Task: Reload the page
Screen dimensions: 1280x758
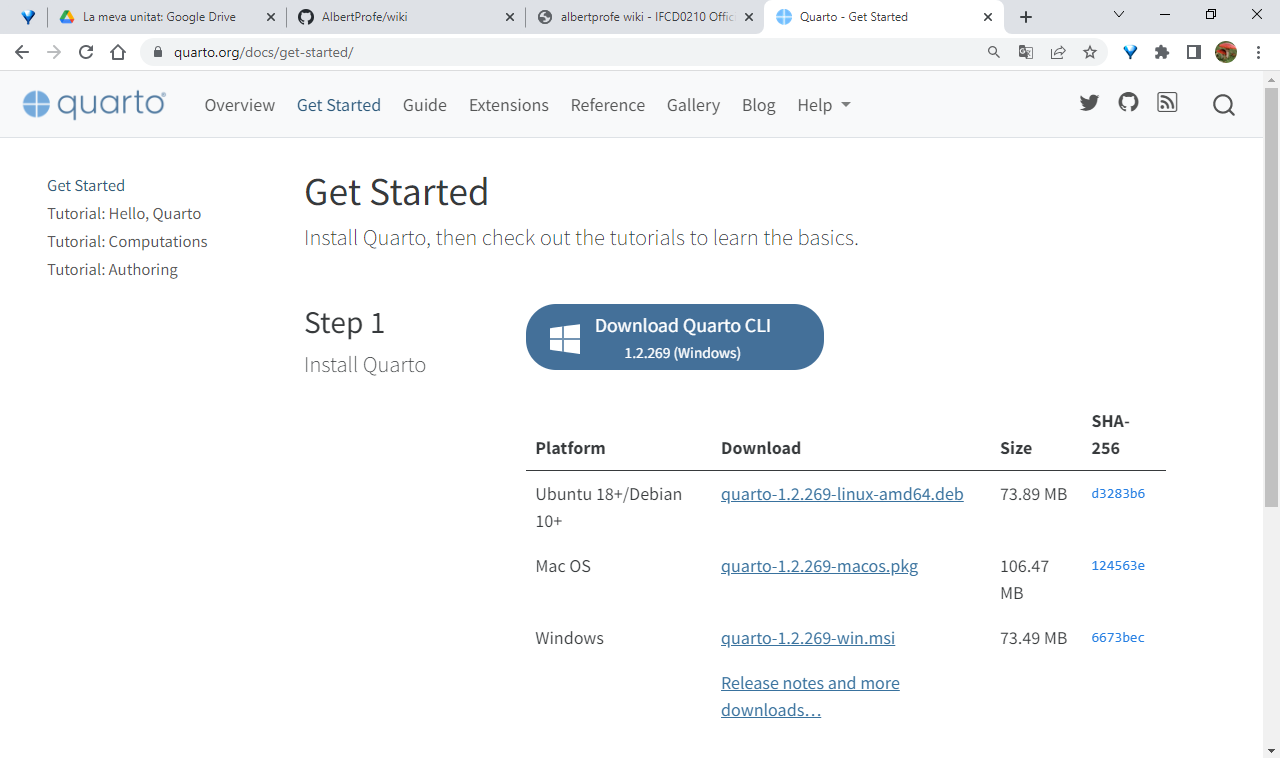Action: pyautogui.click(x=86, y=52)
